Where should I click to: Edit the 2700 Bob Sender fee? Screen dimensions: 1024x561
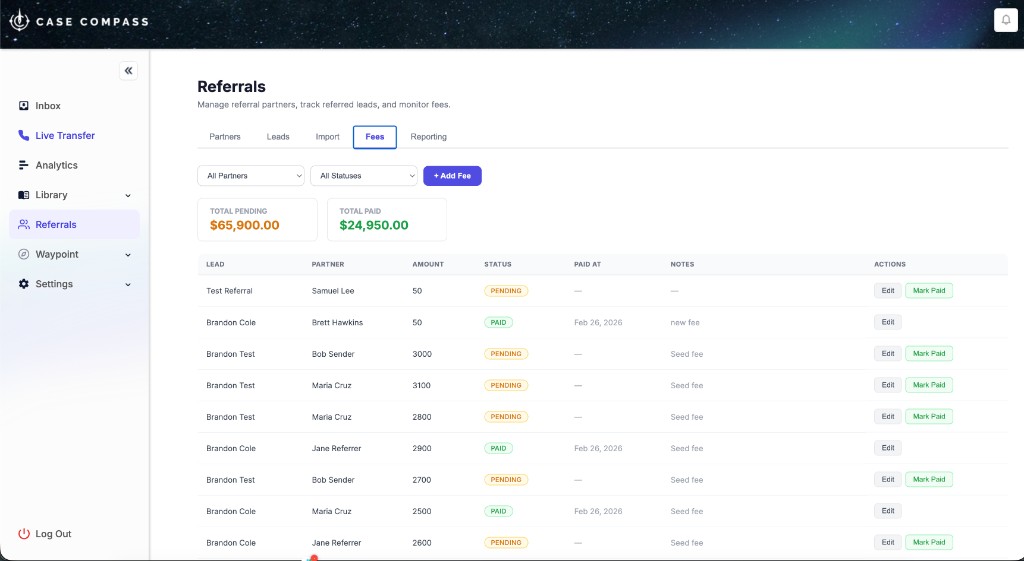[888, 479]
